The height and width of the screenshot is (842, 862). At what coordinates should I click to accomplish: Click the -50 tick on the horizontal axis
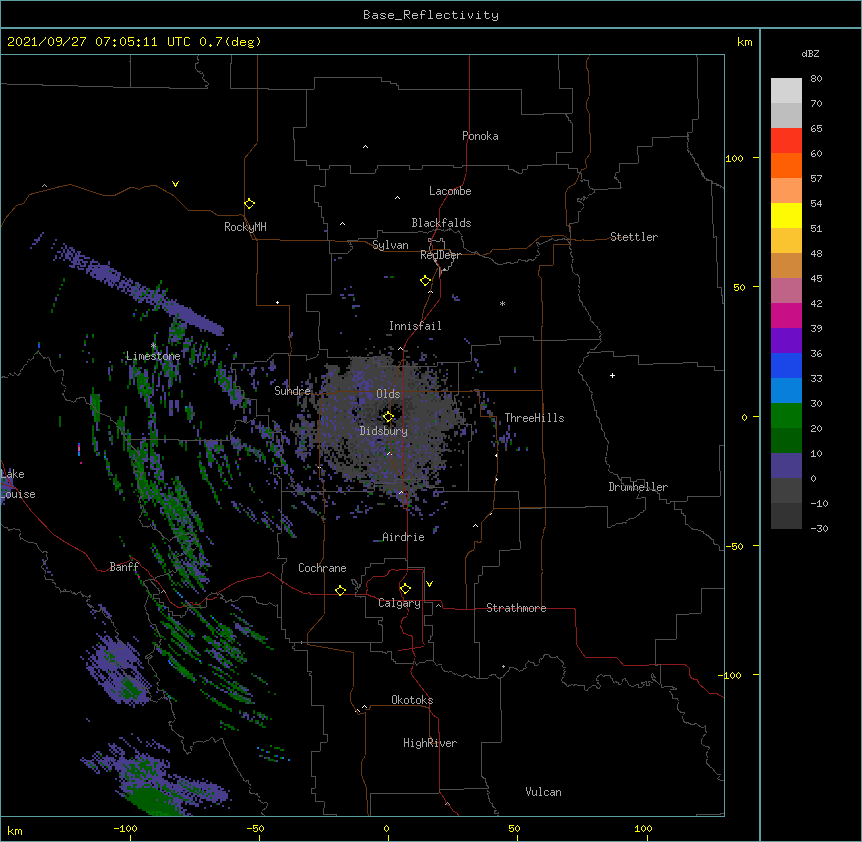[255, 829]
